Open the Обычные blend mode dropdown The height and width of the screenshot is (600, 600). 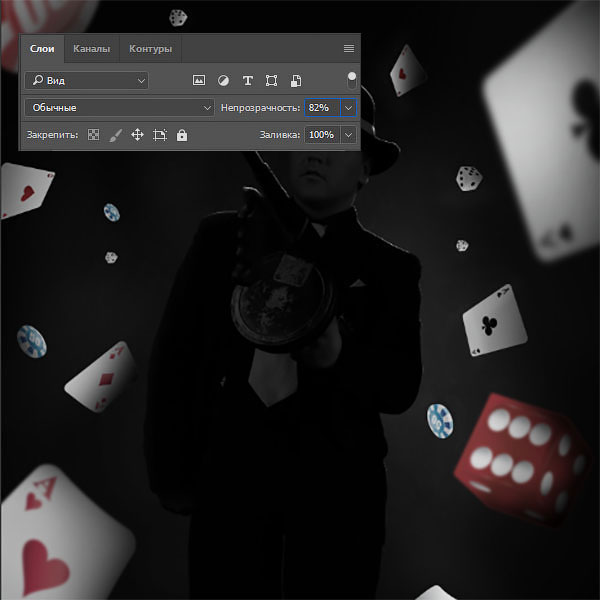[119, 108]
